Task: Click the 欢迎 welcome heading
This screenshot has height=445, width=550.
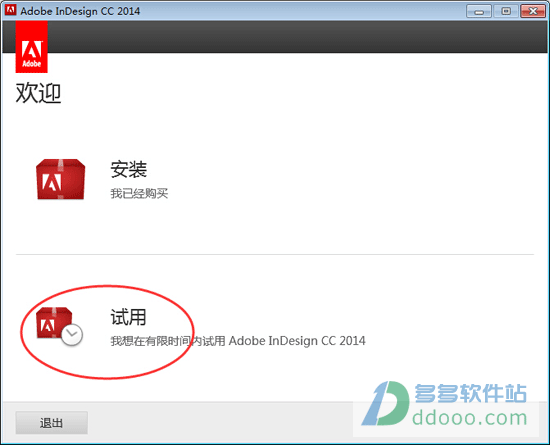Action: [x=39, y=93]
